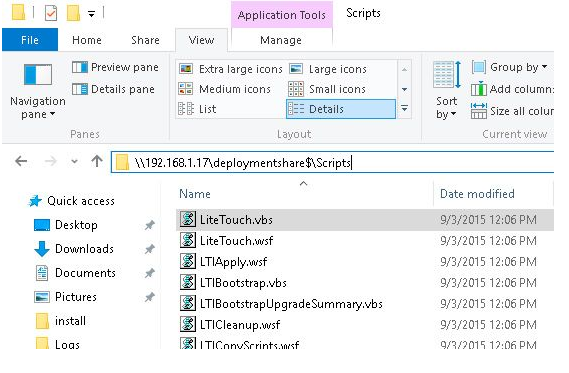
Task: Choose Medium icons layout
Action: click(225, 89)
